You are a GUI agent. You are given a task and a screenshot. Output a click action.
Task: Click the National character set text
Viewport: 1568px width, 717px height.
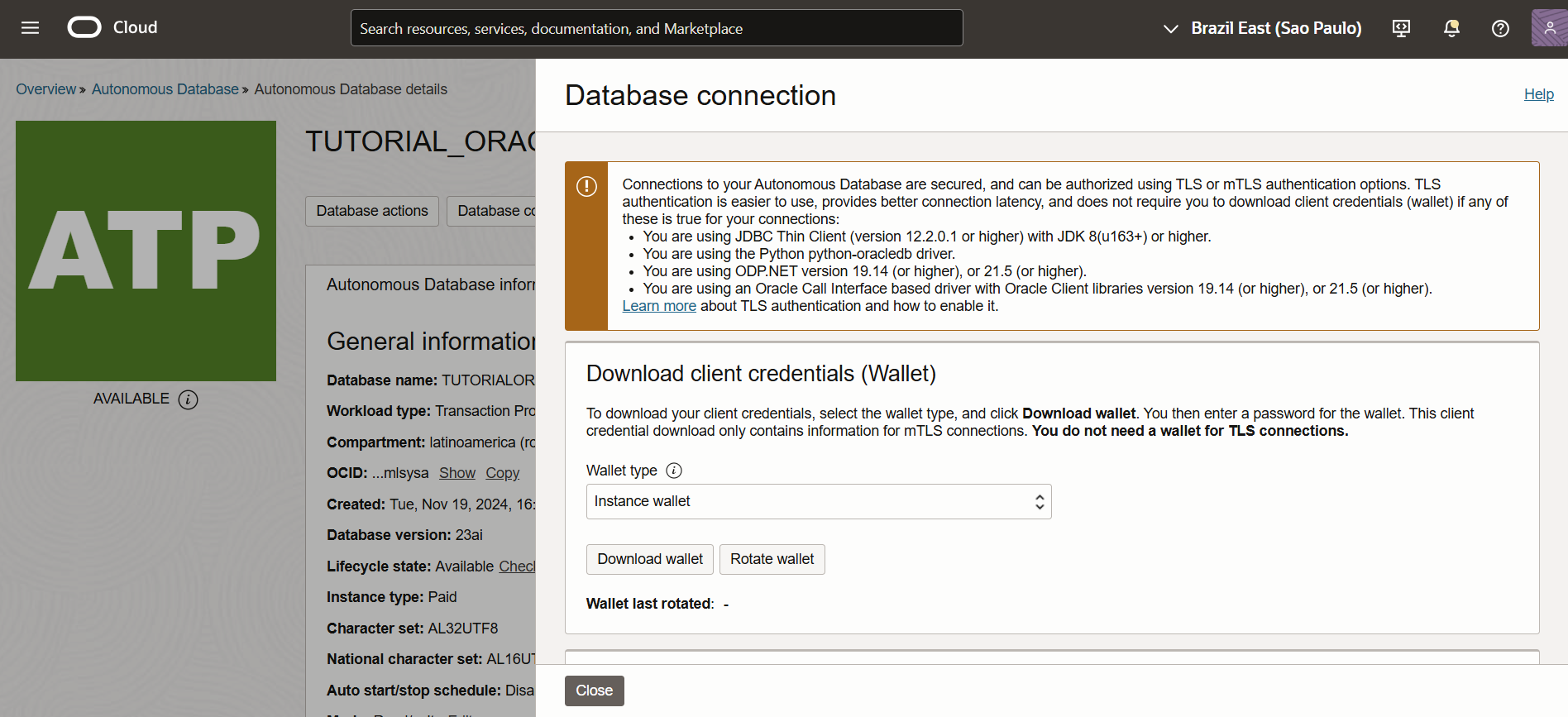point(431,659)
